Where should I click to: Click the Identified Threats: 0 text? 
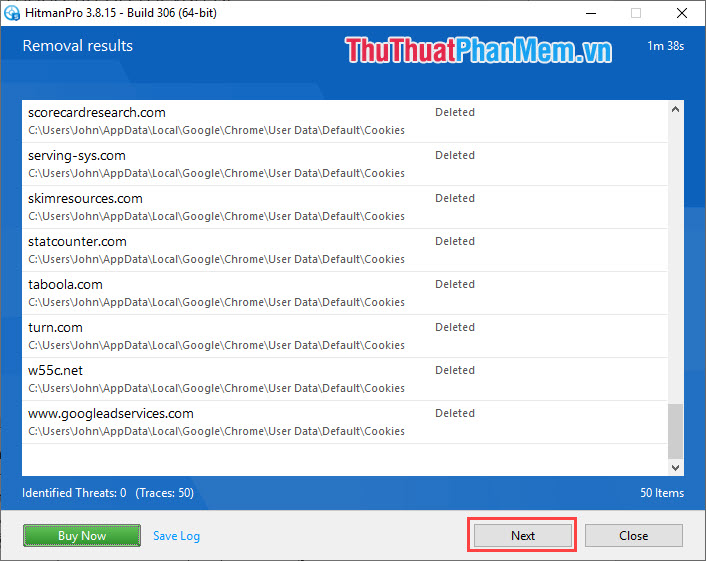[74, 493]
